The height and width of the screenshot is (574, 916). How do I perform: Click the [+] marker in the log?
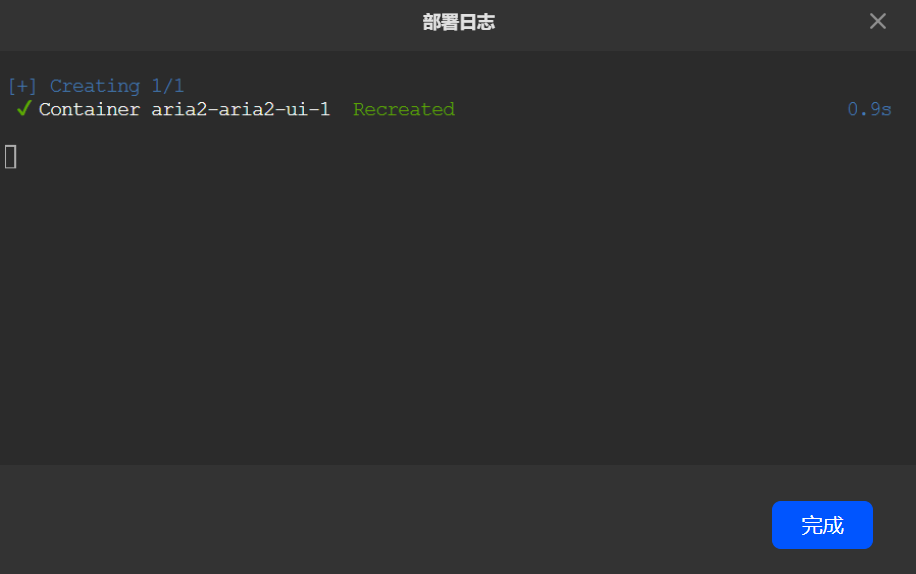[22, 86]
